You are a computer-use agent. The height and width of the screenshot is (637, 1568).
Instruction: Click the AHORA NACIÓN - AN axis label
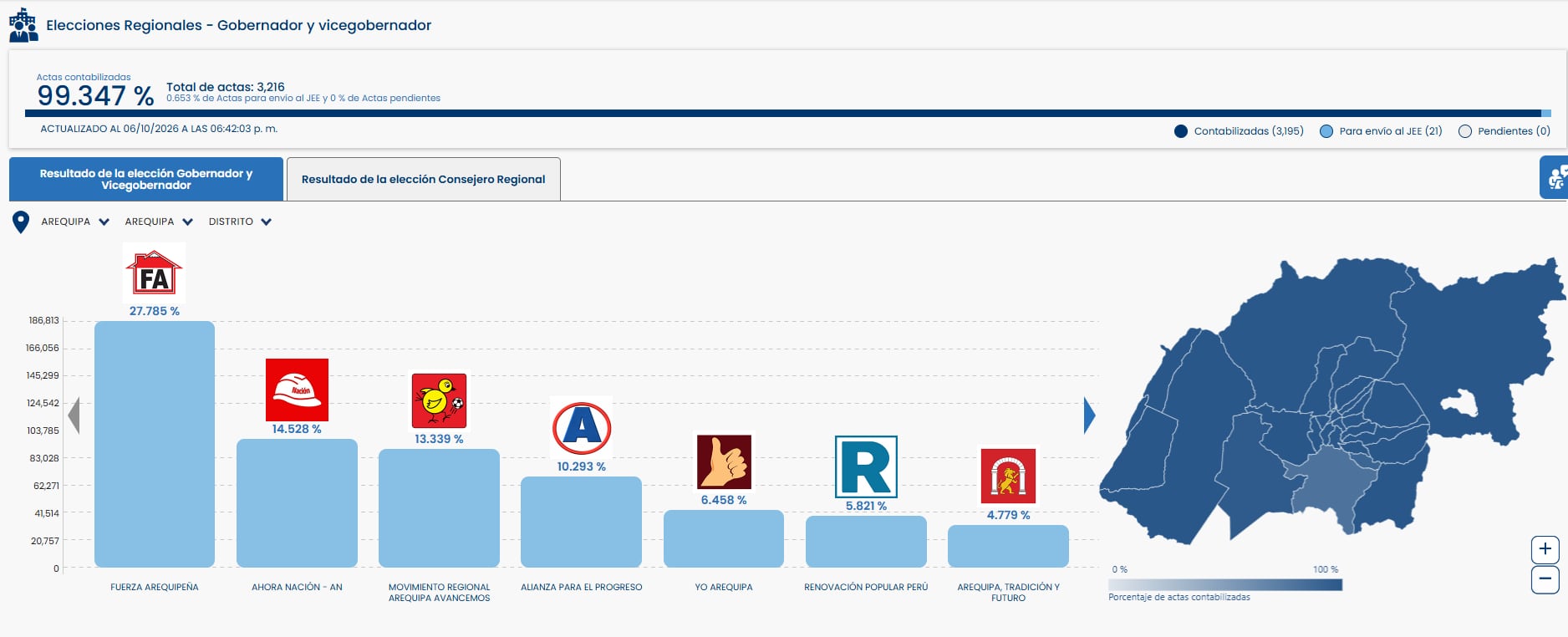(297, 587)
